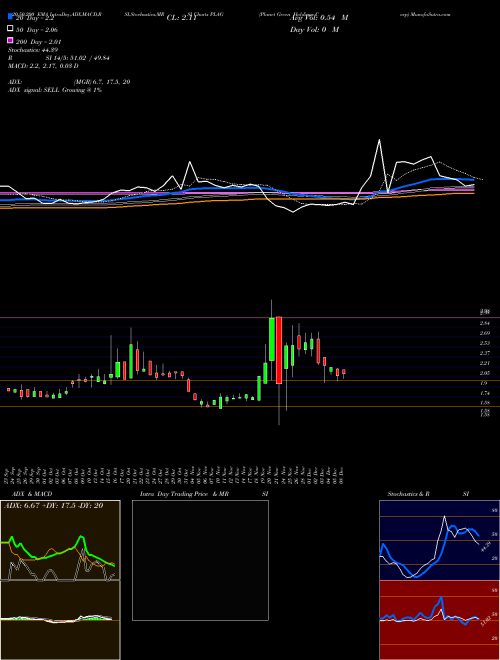Click the blue 20 Day legend swatch

click(x=10, y=17)
